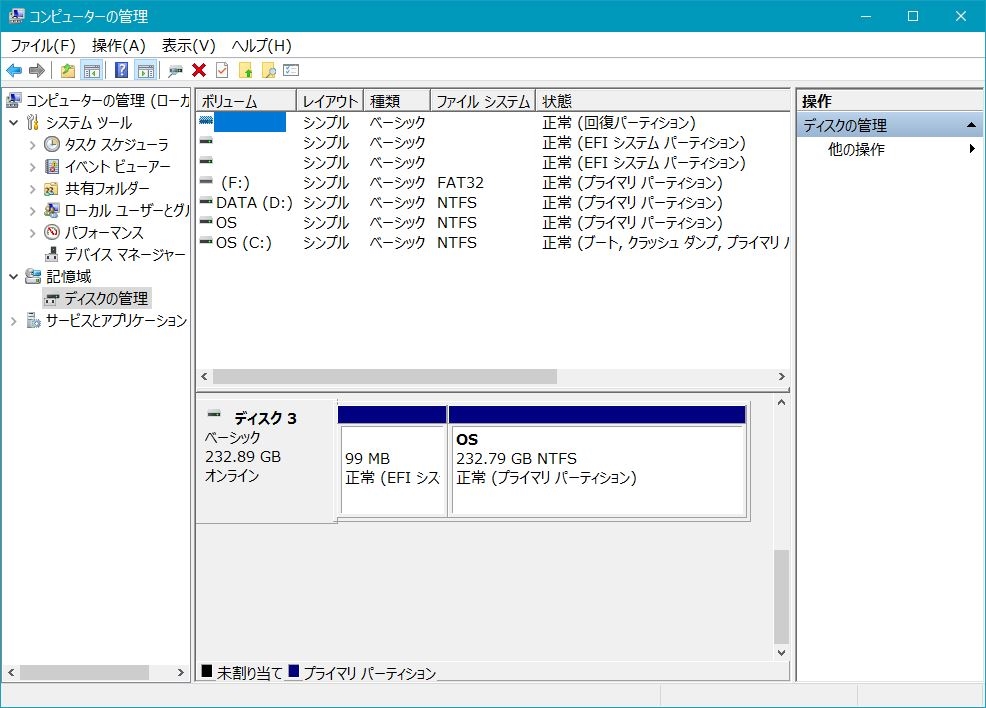The image size is (986, 708).
Task: Click the magnifier search page toolbar icon
Action: click(269, 70)
